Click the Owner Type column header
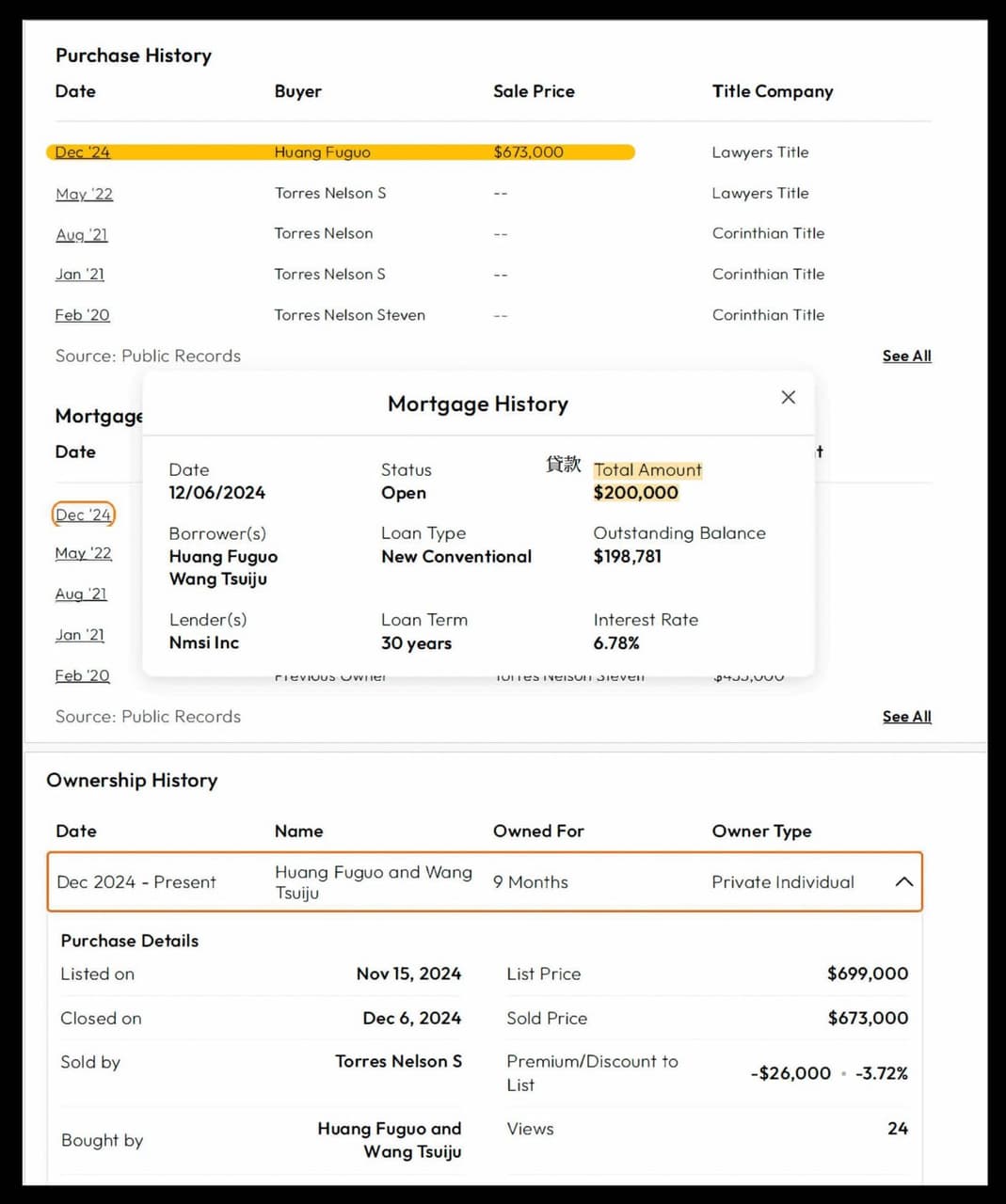1006x1204 pixels. [x=761, y=832]
